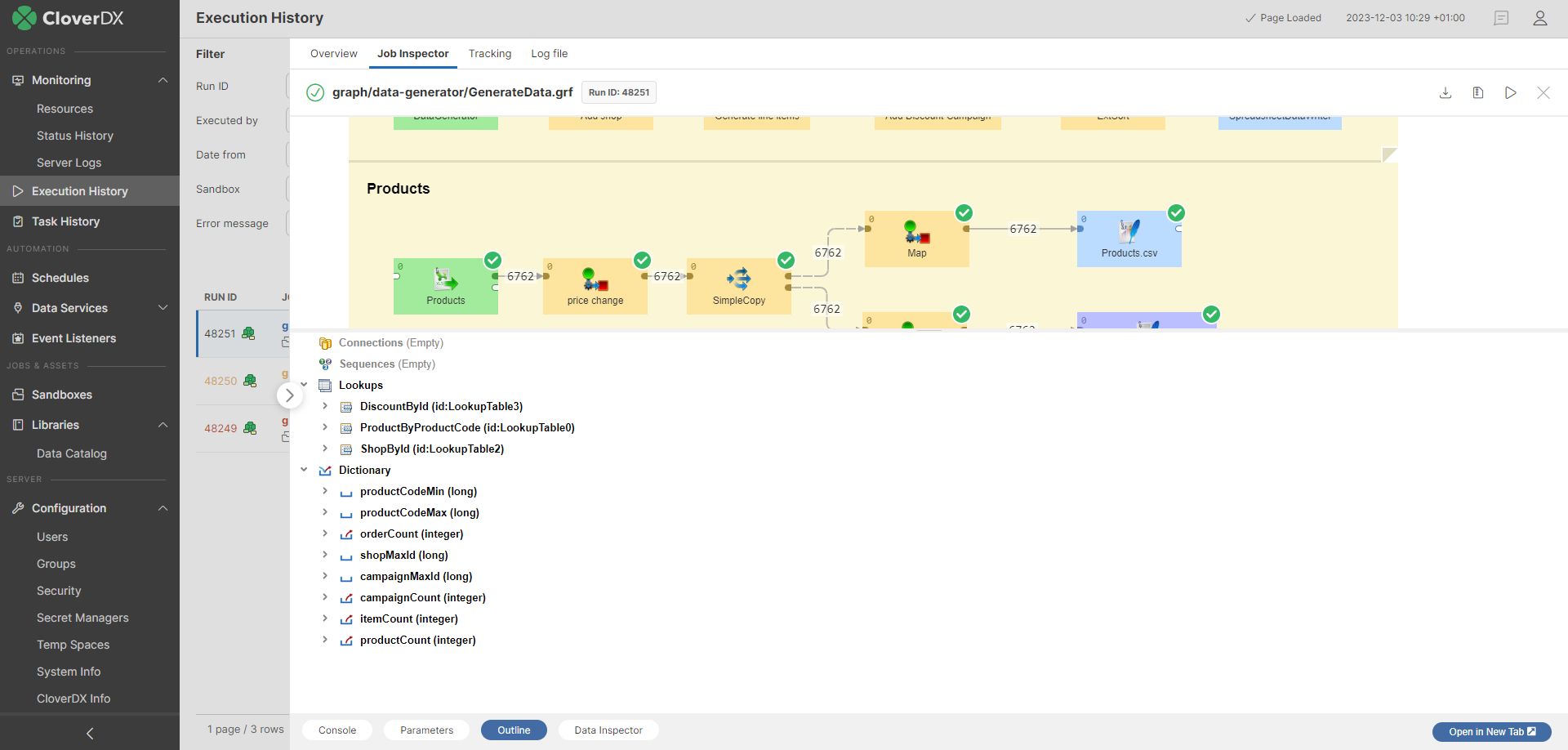Click Open in New Tab button
The image size is (1568, 750).
1491,731
